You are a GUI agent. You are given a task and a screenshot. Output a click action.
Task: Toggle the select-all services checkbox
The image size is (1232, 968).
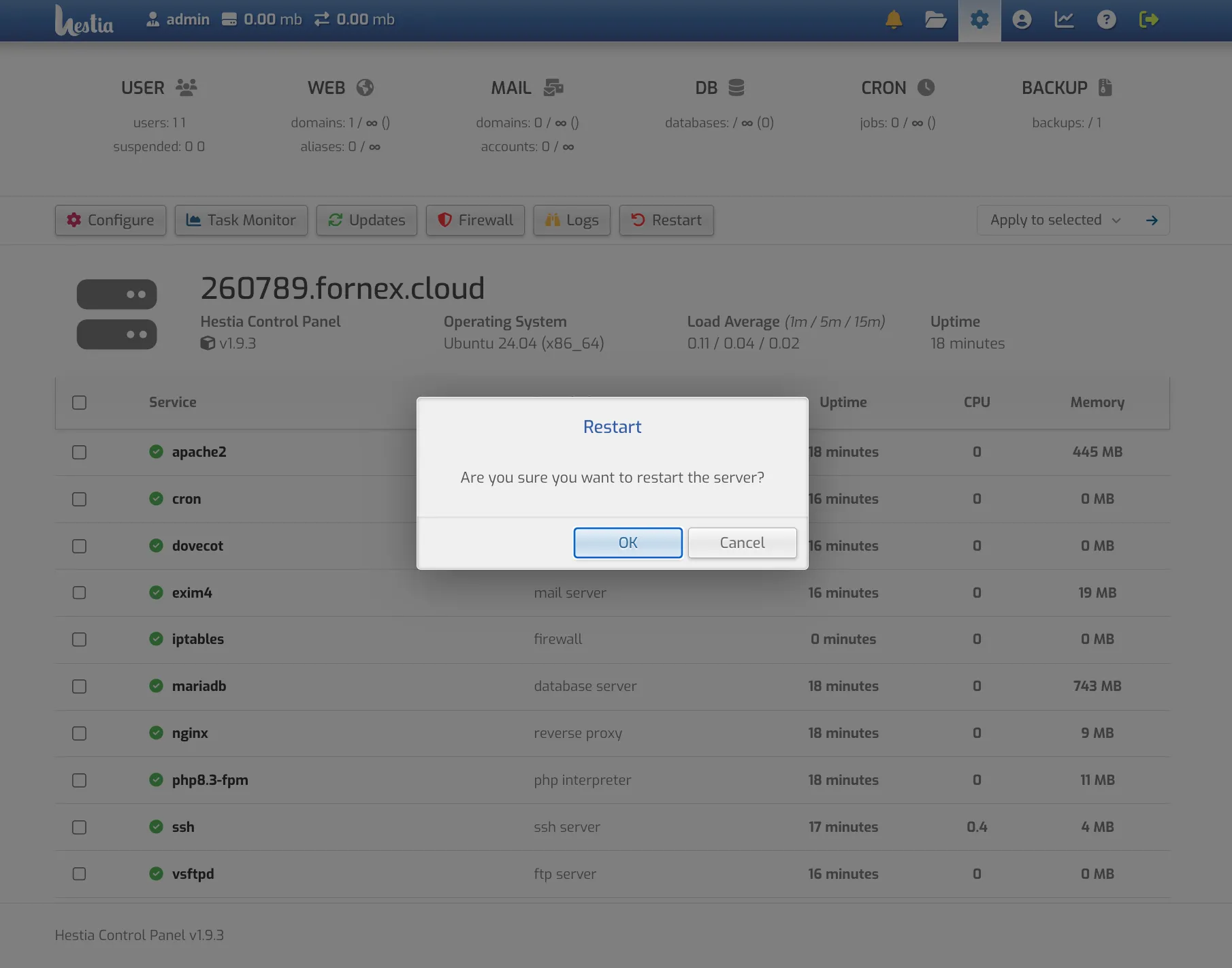(80, 402)
